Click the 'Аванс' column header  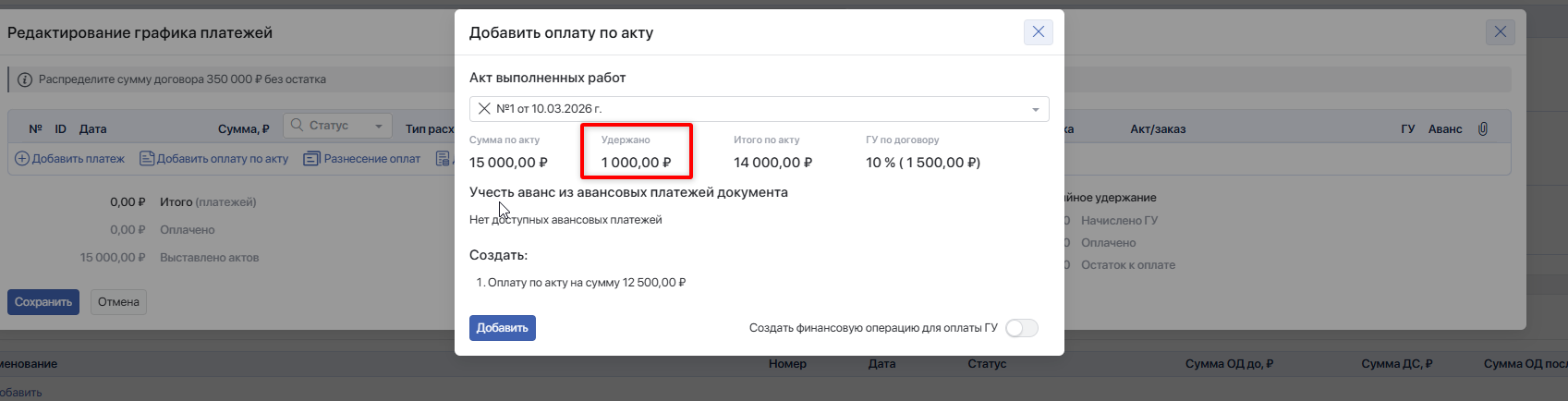(x=1444, y=129)
